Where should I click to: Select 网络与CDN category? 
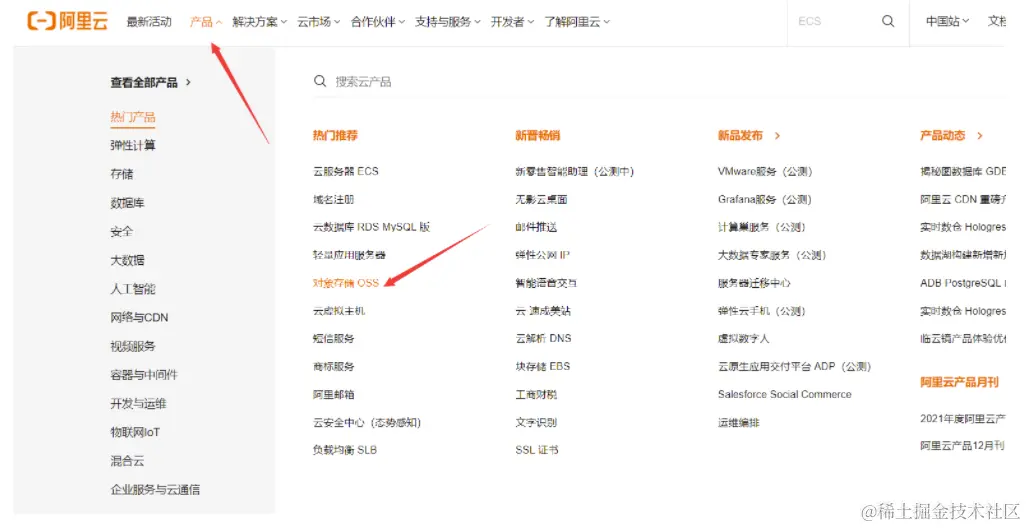pyautogui.click(x=140, y=318)
